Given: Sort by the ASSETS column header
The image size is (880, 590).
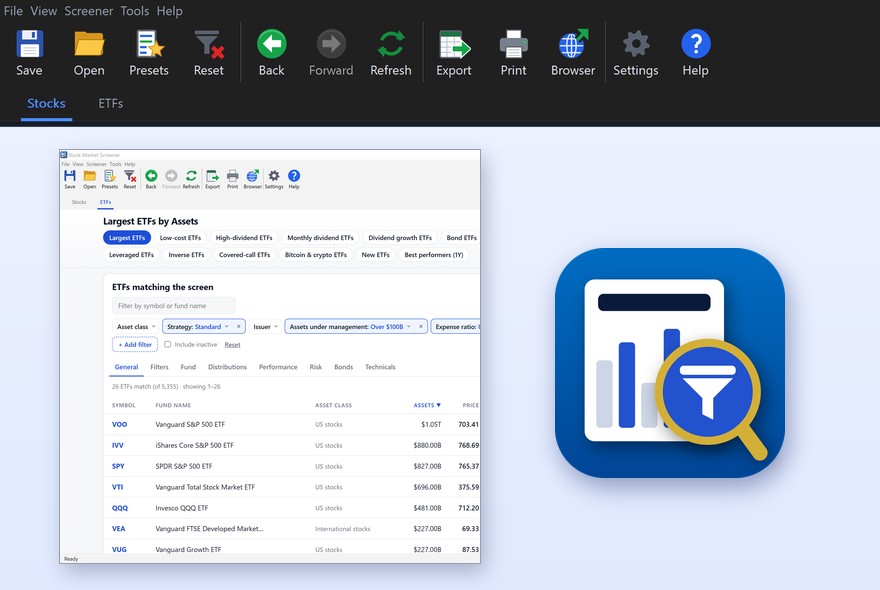Looking at the screenshot, I should tap(427, 405).
